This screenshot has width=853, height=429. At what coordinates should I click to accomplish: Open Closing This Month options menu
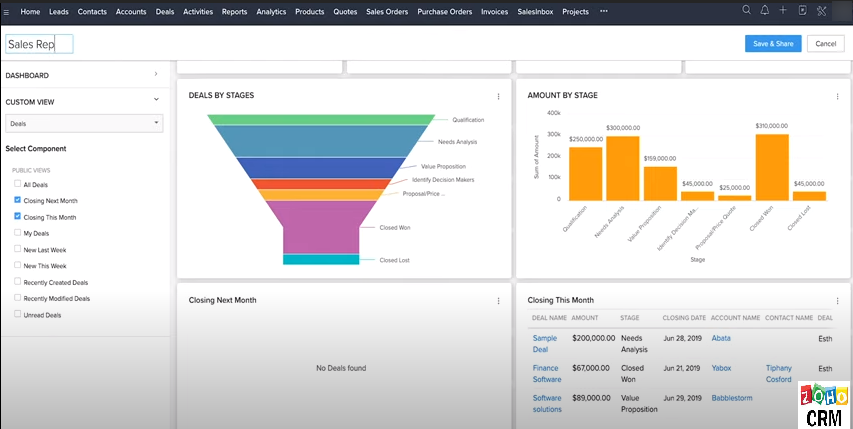837,300
